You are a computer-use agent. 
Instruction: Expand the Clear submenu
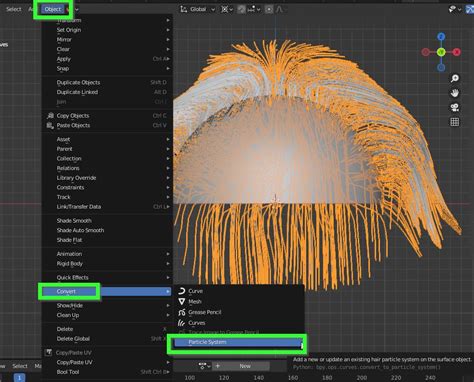point(106,49)
